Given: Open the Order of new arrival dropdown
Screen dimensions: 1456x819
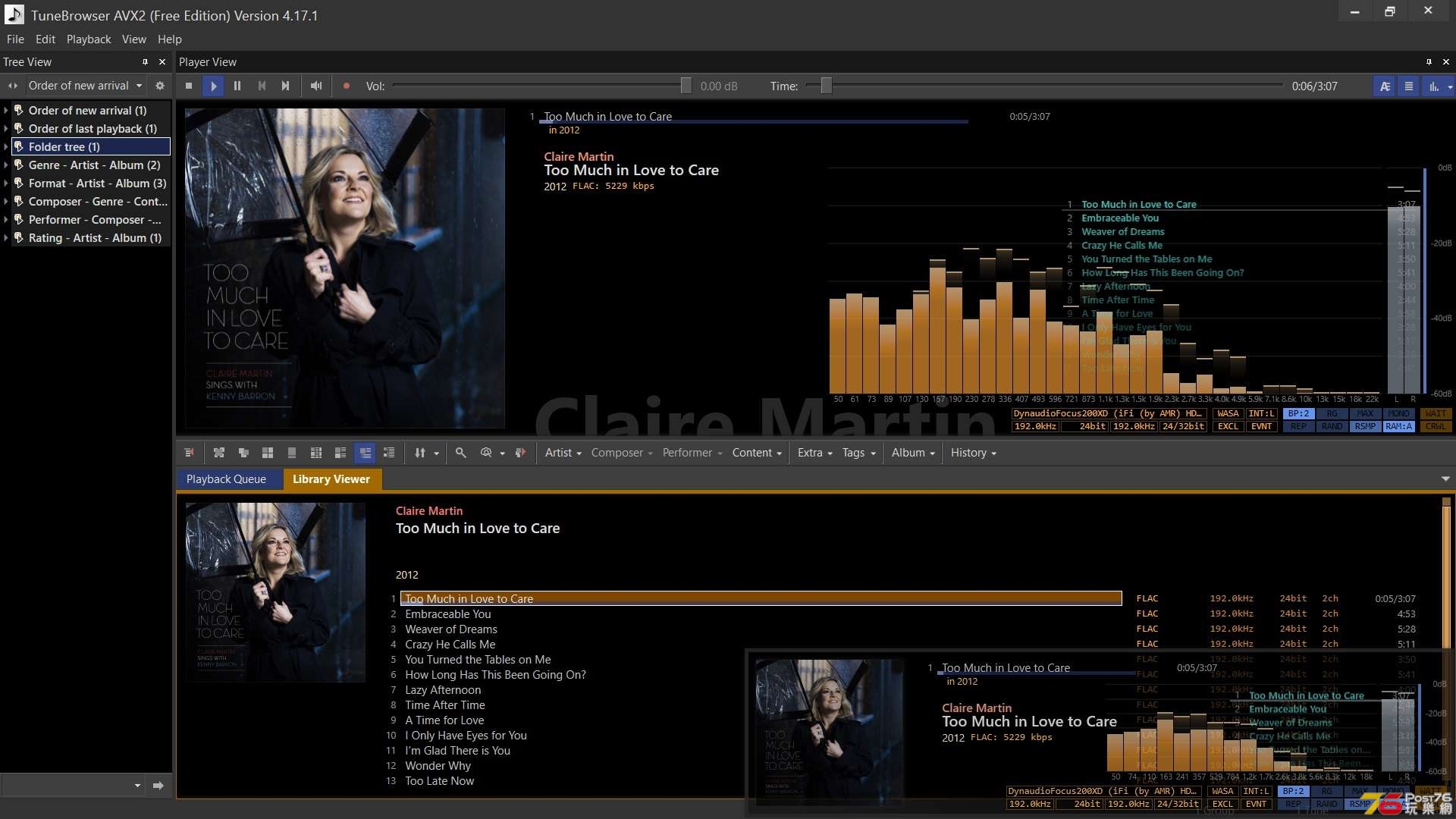Looking at the screenshot, I should (x=86, y=86).
